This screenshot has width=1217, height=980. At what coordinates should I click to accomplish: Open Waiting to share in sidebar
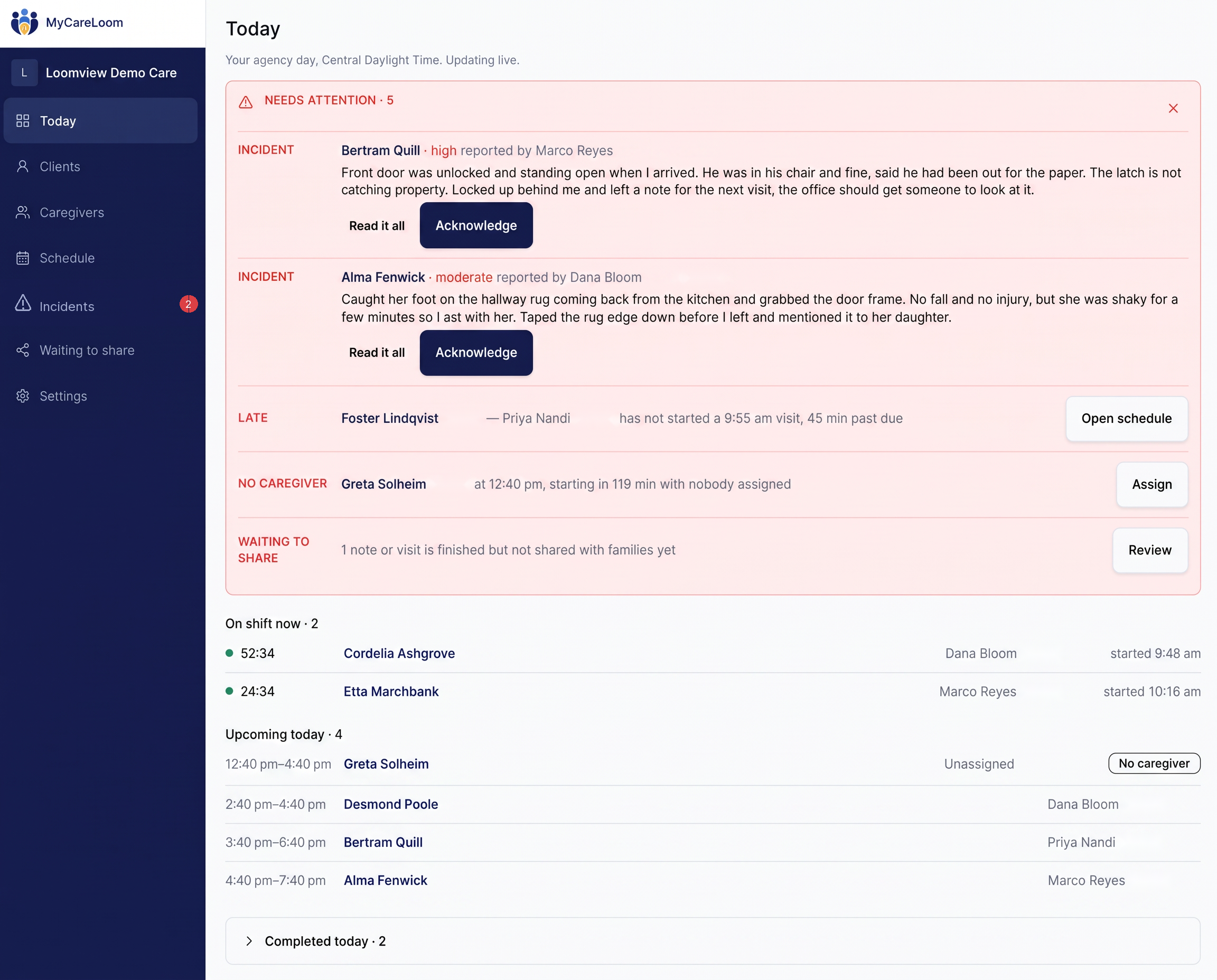[x=100, y=350]
